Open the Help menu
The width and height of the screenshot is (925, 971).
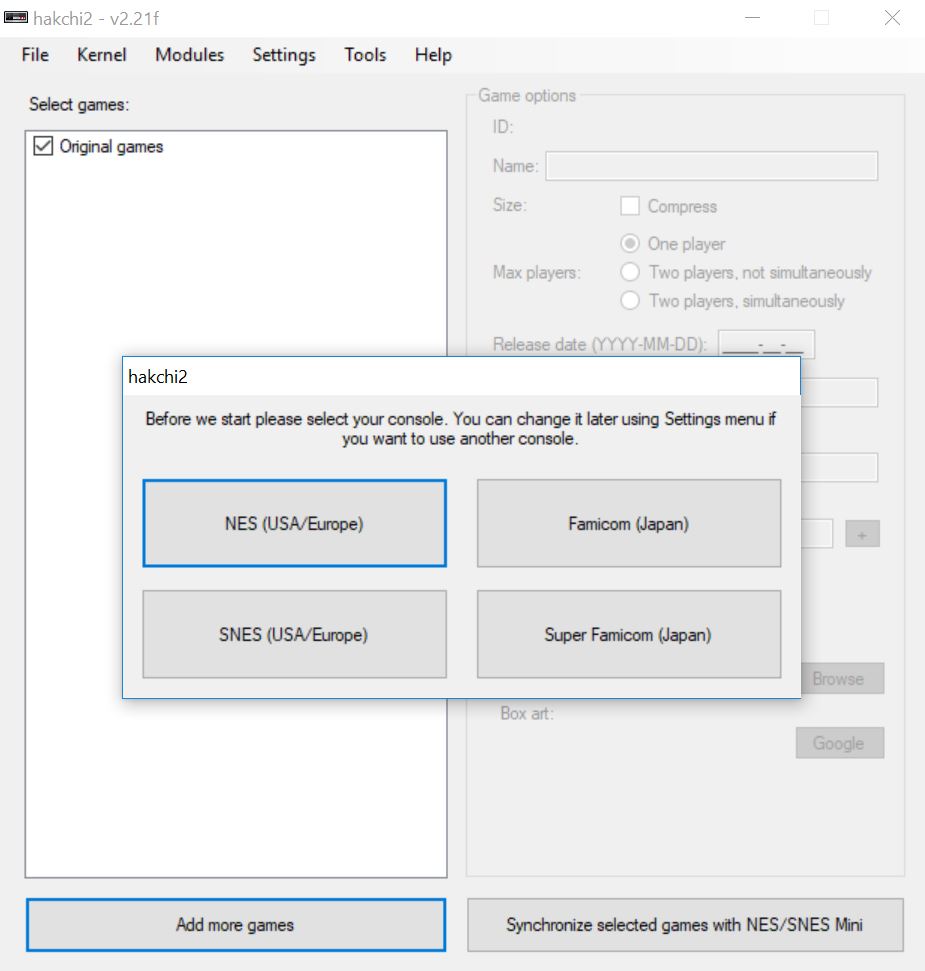click(433, 55)
